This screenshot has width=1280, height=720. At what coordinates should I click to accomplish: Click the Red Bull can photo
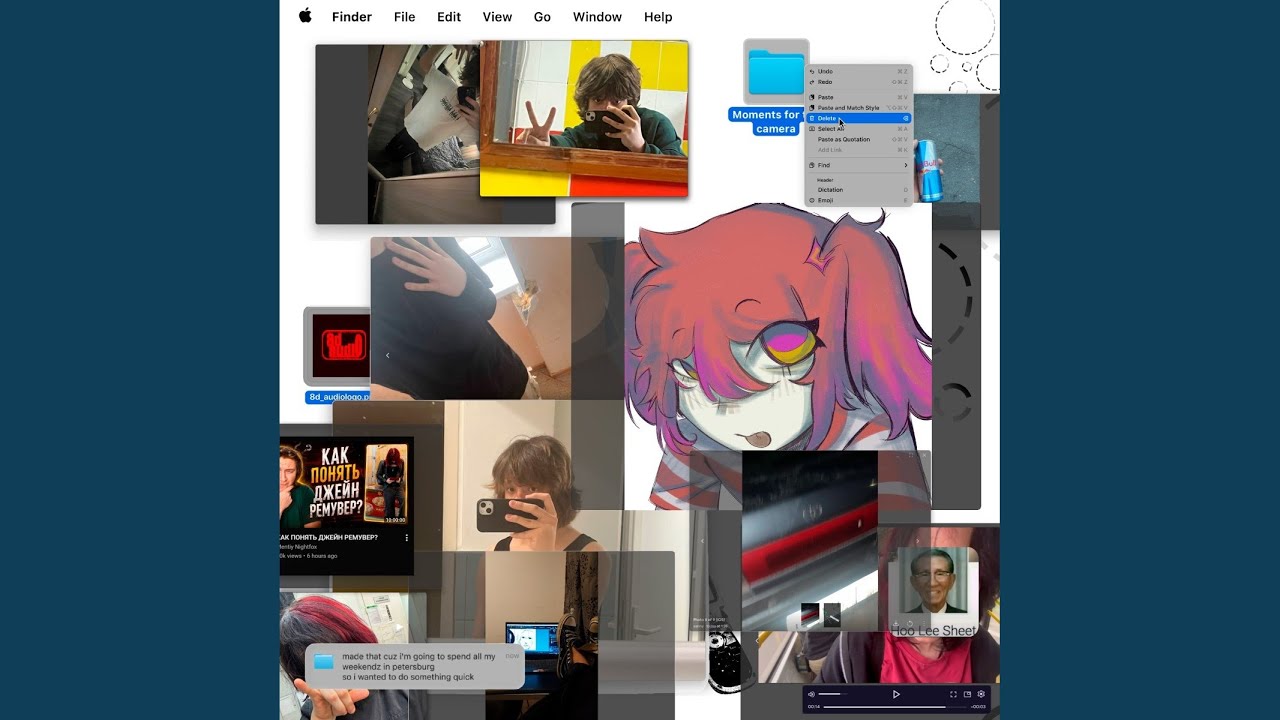946,150
